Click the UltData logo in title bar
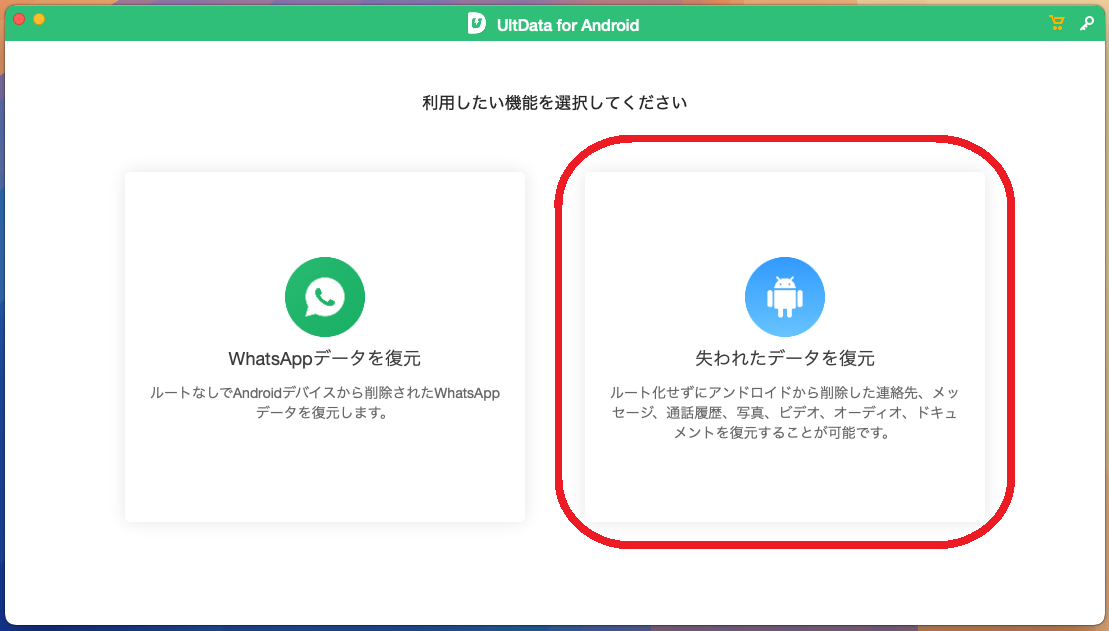Viewport: 1109px width, 631px height. tap(476, 23)
